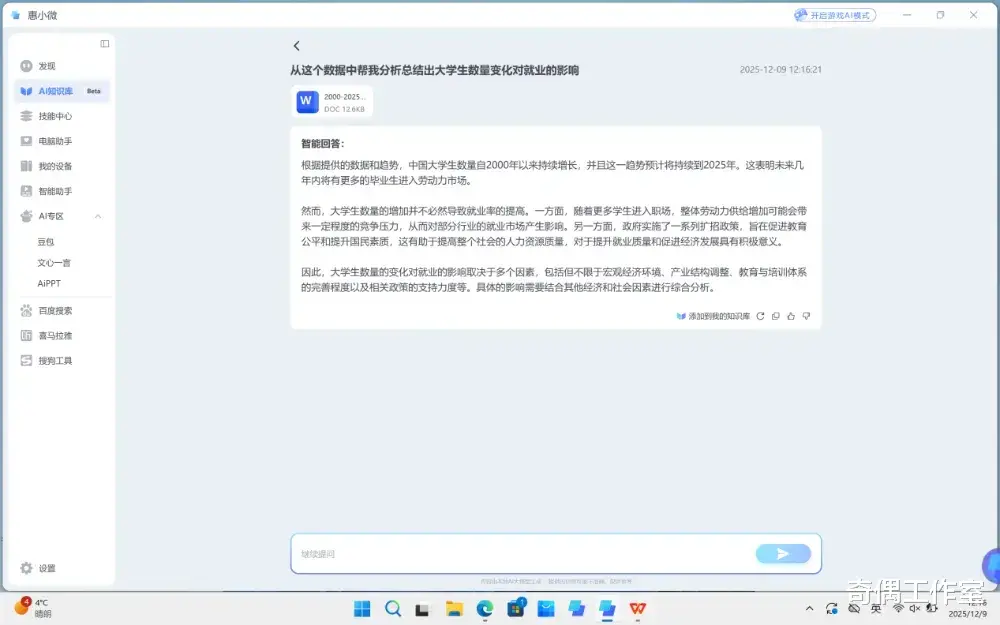Open 豆包 under AI专区
The width and height of the screenshot is (1000, 625).
point(46,242)
